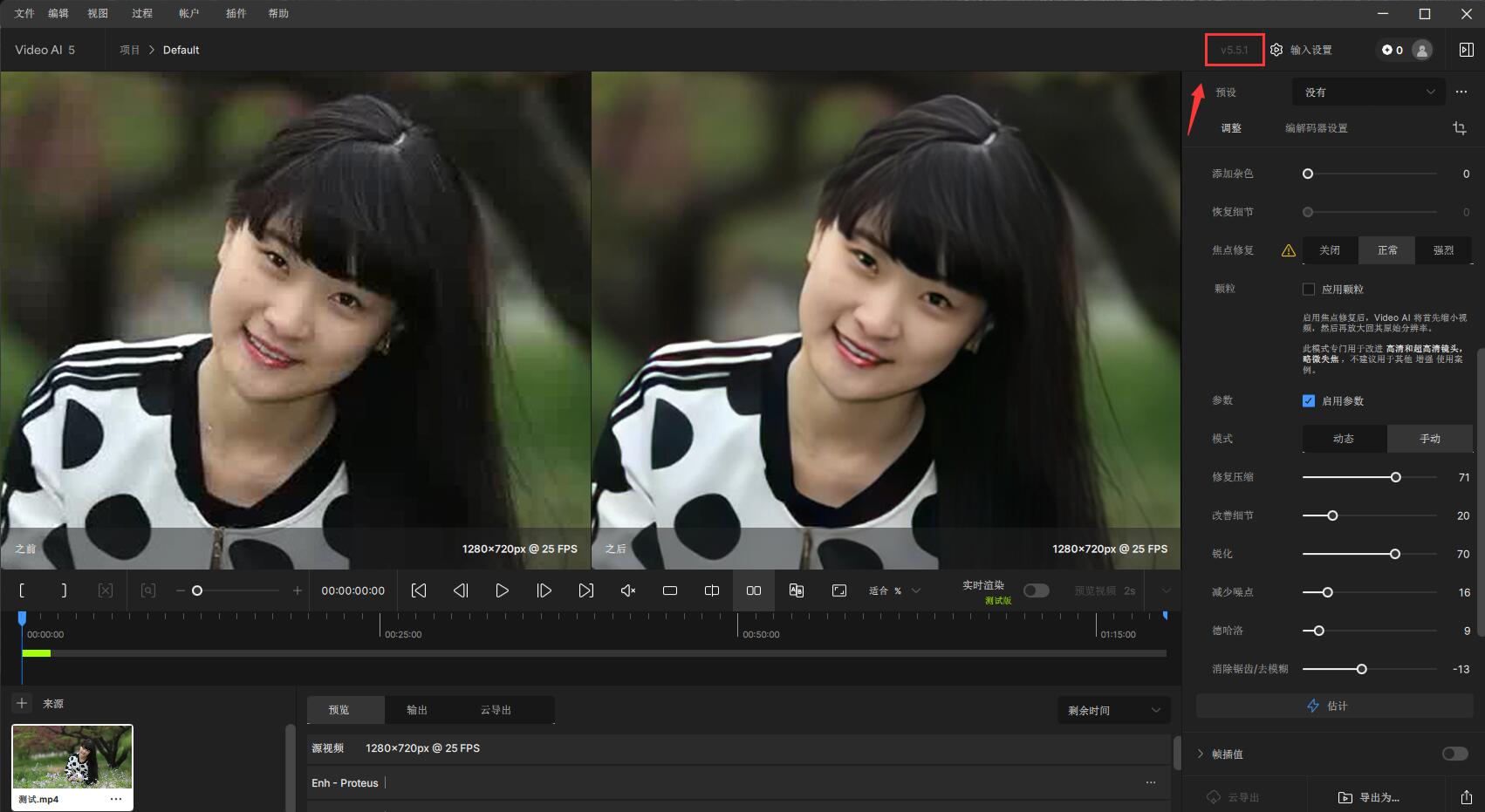This screenshot has width=1485, height=812.
Task: Open the 帐户 menu
Action: coord(189,13)
